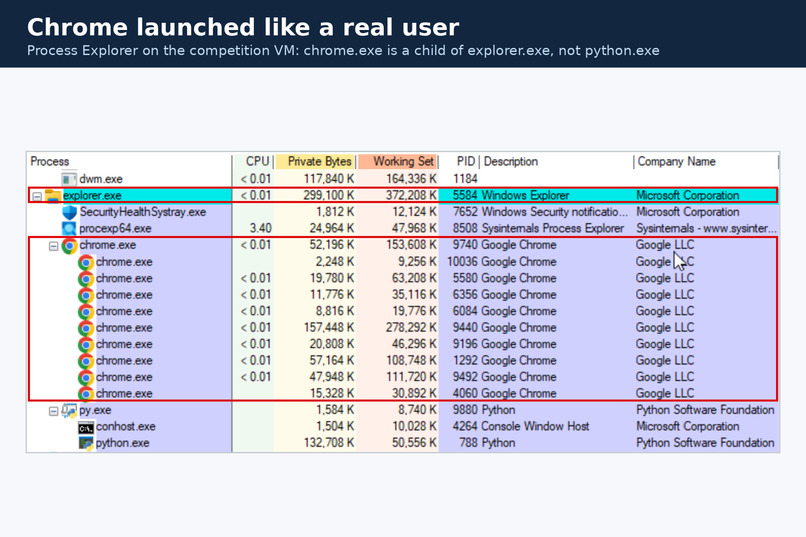This screenshot has height=537, width=806.
Task: Click the SecurityHealthSystray.exe shield icon
Action: pyautogui.click(x=69, y=212)
